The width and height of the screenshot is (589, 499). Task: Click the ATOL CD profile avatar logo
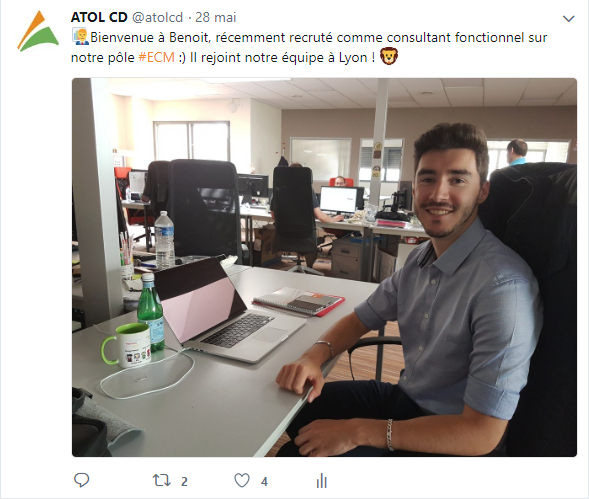click(x=38, y=31)
